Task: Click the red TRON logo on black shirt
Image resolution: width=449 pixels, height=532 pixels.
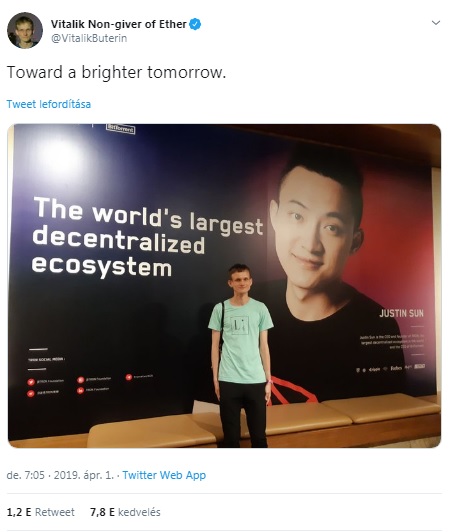Action: 292,391
